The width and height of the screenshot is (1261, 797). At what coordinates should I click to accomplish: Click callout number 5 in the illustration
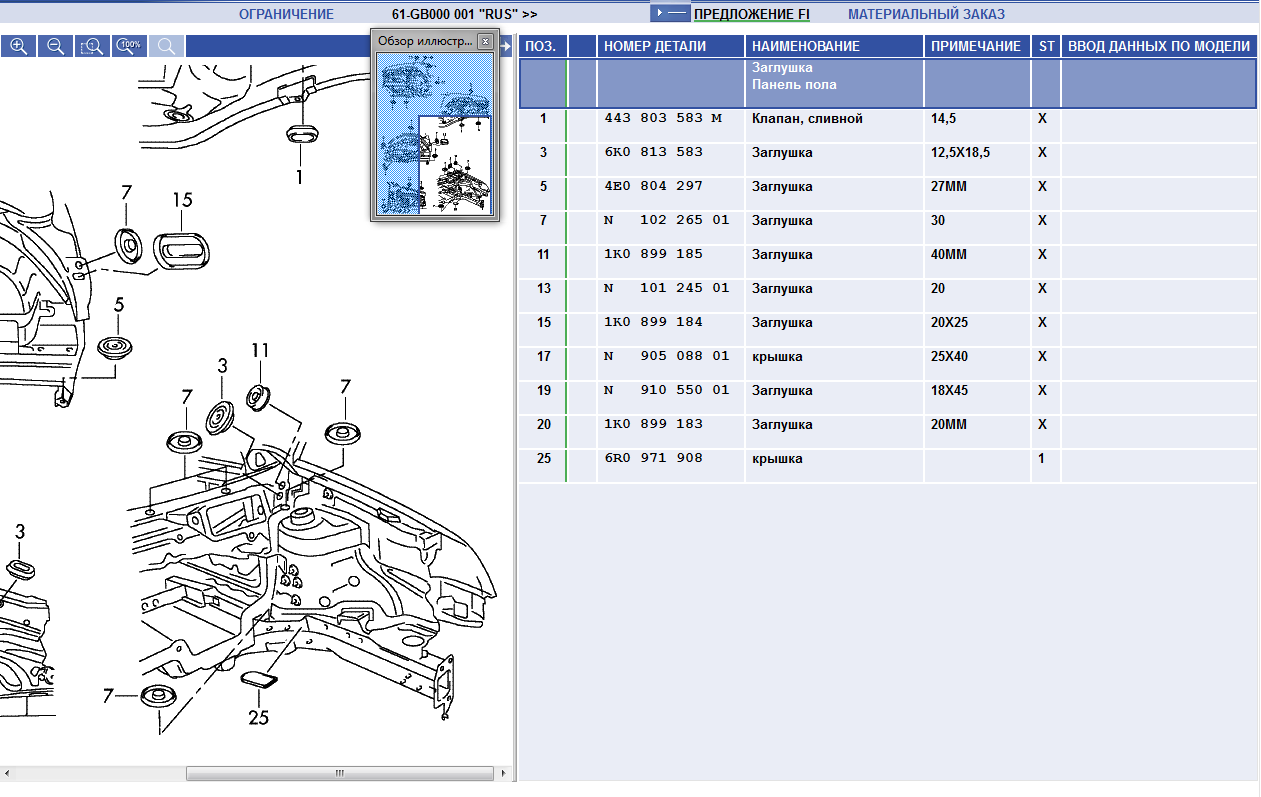[x=119, y=304]
